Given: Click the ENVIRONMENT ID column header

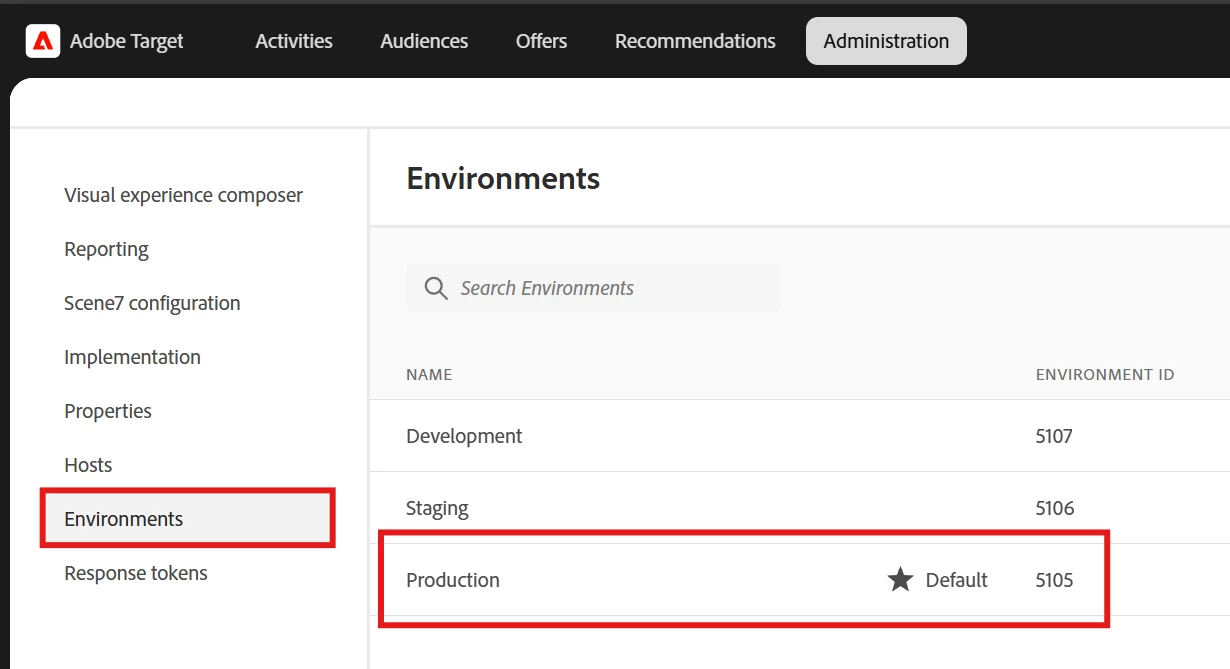Looking at the screenshot, I should pyautogui.click(x=1105, y=375).
